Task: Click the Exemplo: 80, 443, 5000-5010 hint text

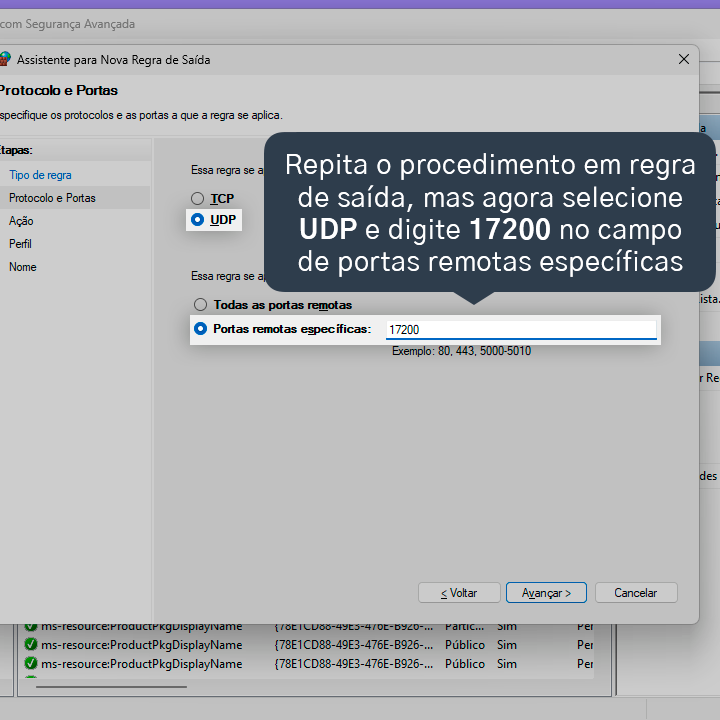Action: [x=461, y=351]
